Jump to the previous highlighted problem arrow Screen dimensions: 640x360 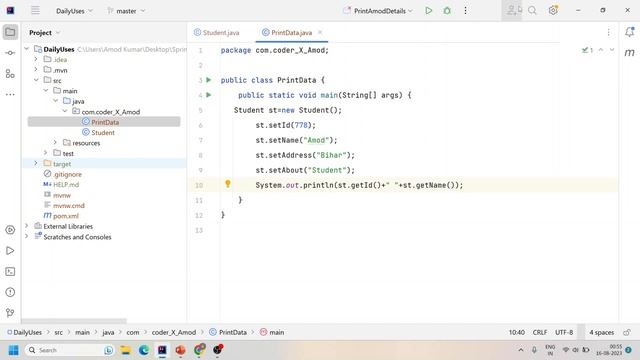pyautogui.click(x=601, y=50)
